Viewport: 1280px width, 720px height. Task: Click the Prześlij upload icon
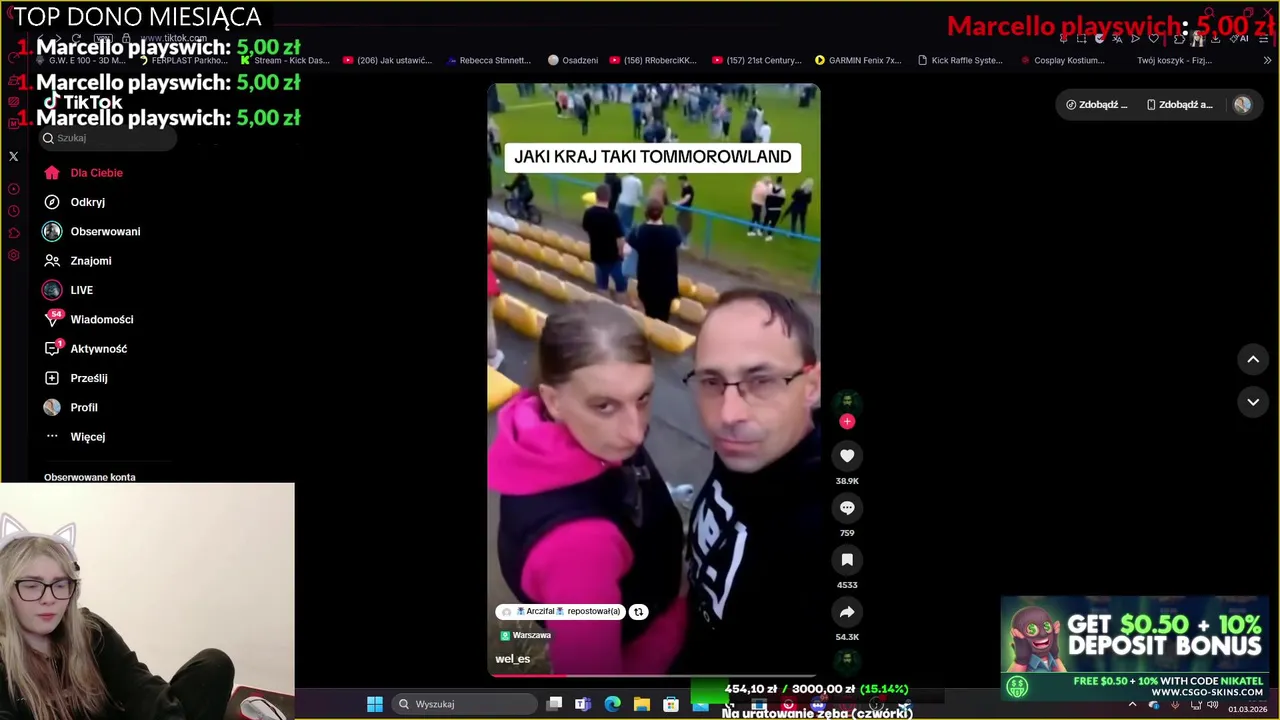(x=52, y=378)
